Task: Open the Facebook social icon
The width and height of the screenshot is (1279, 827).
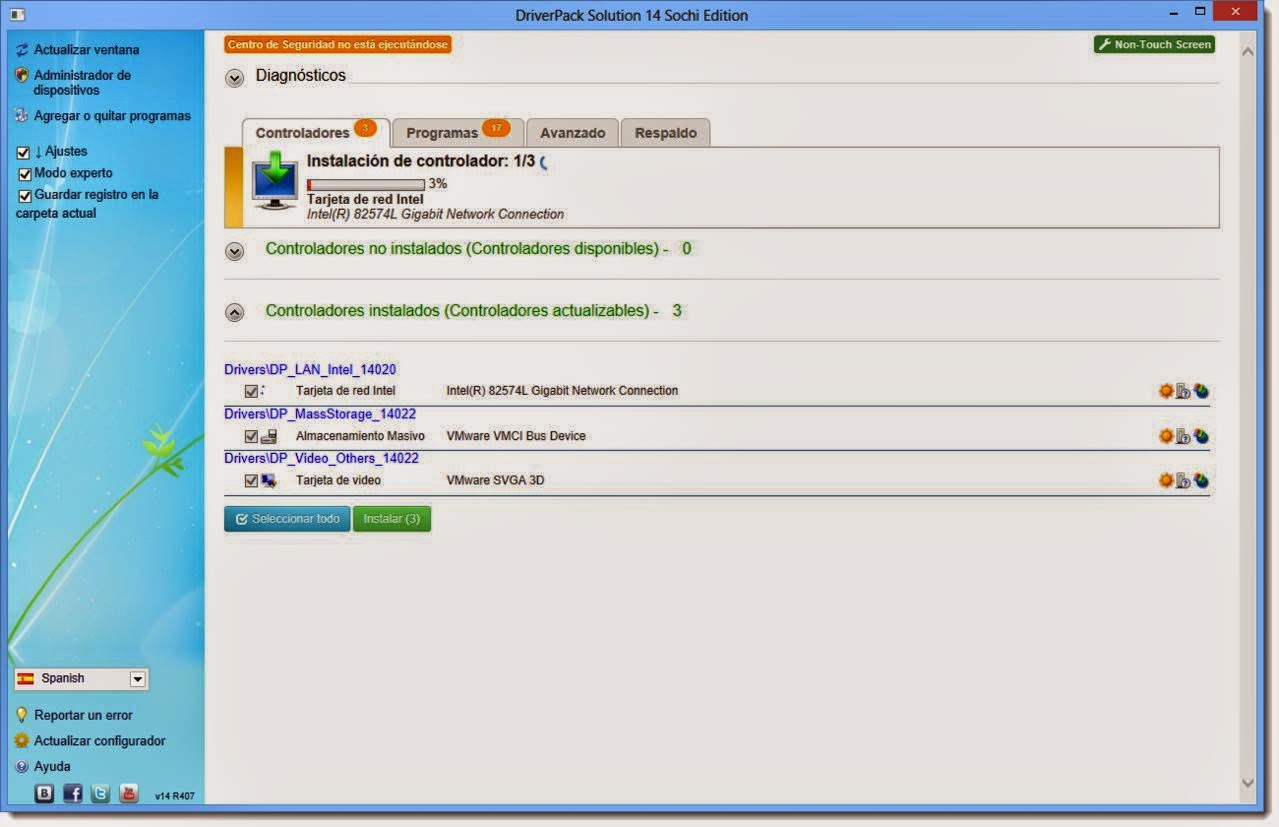Action: pos(73,793)
